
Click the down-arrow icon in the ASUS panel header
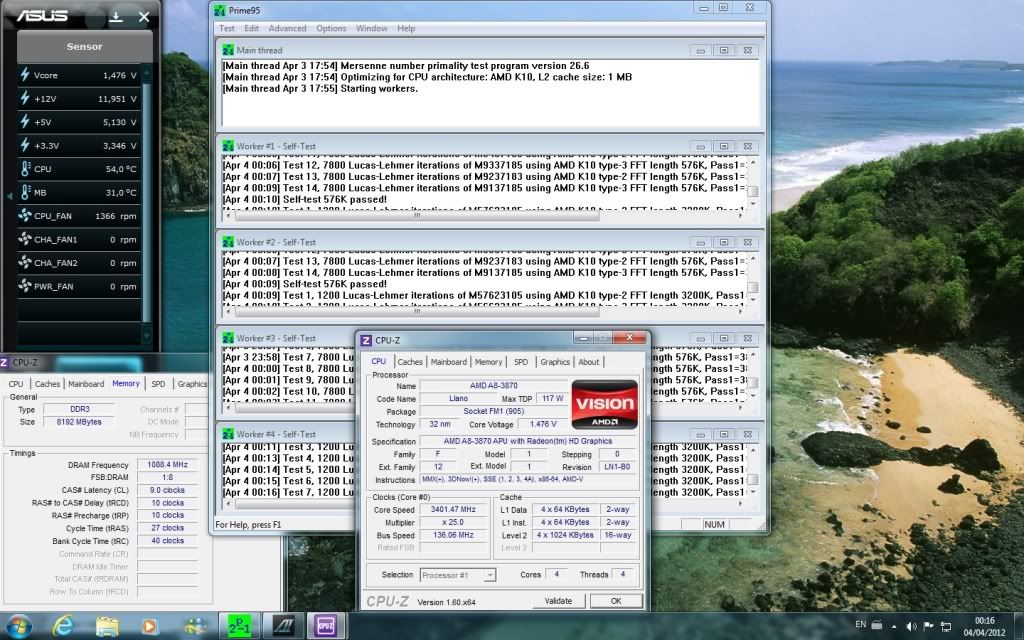click(x=116, y=17)
